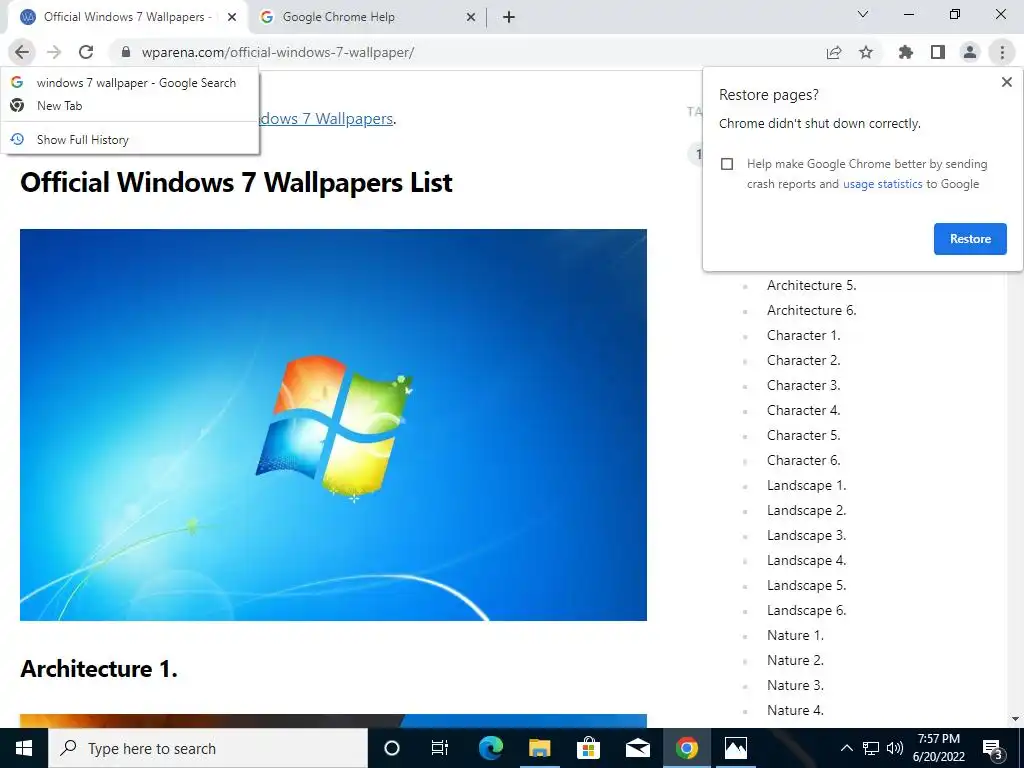Go to Character 1 entry
Image resolution: width=1024 pixels, height=768 pixels.
click(x=803, y=336)
